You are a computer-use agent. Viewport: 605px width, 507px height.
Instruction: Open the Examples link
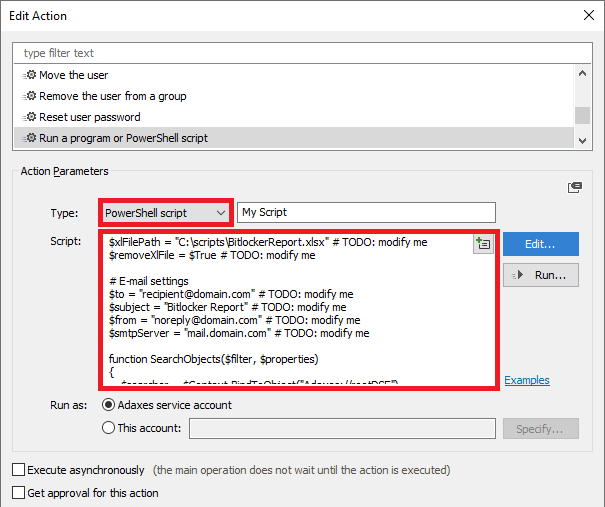pyautogui.click(x=526, y=380)
